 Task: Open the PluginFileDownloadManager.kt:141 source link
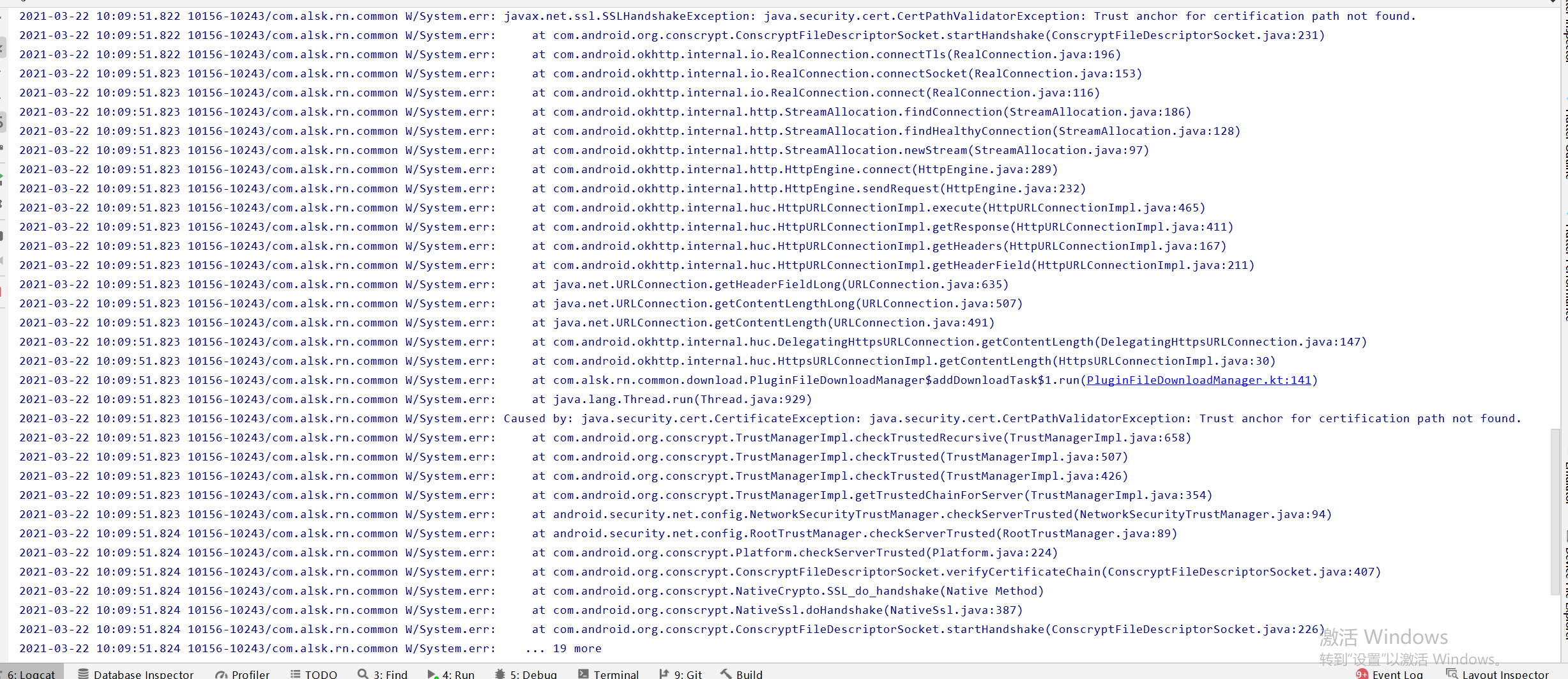coord(1199,379)
